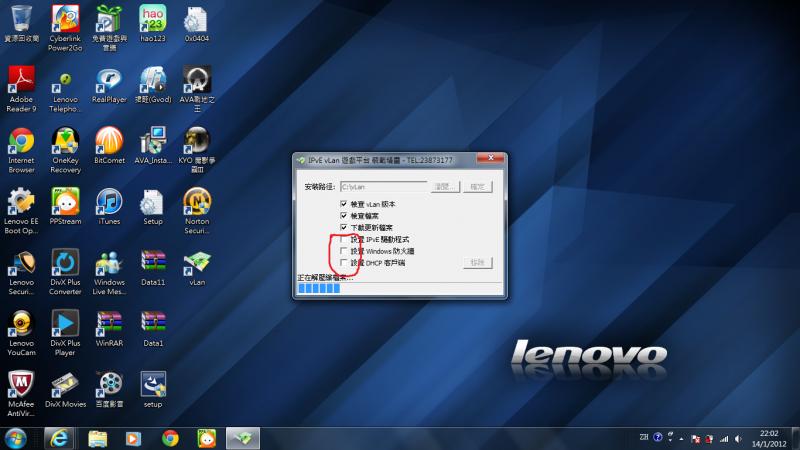Open Windows Media Player from taskbar

133,439
